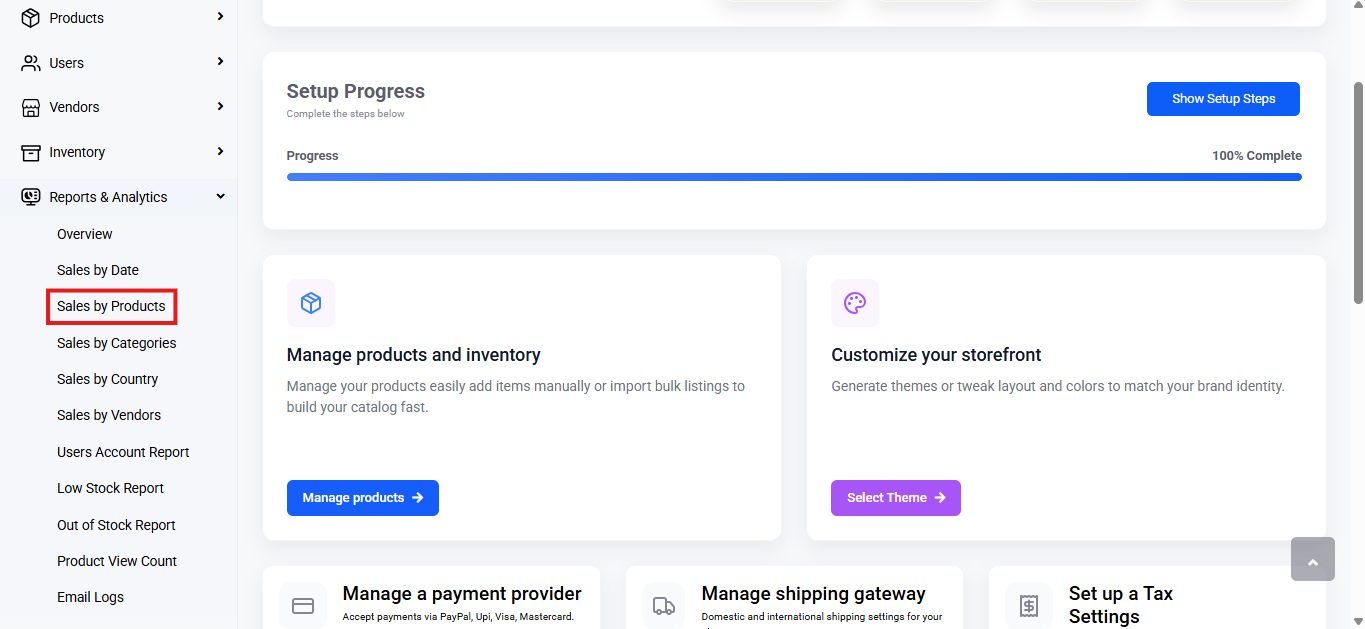
Task: Click the Vendors storefront icon in sidebar
Action: point(31,107)
